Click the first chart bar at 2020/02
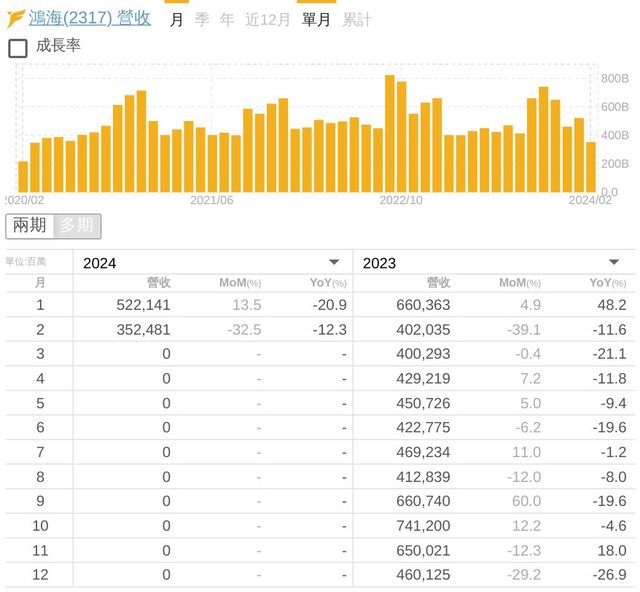This screenshot has width=640, height=592. 23,176
